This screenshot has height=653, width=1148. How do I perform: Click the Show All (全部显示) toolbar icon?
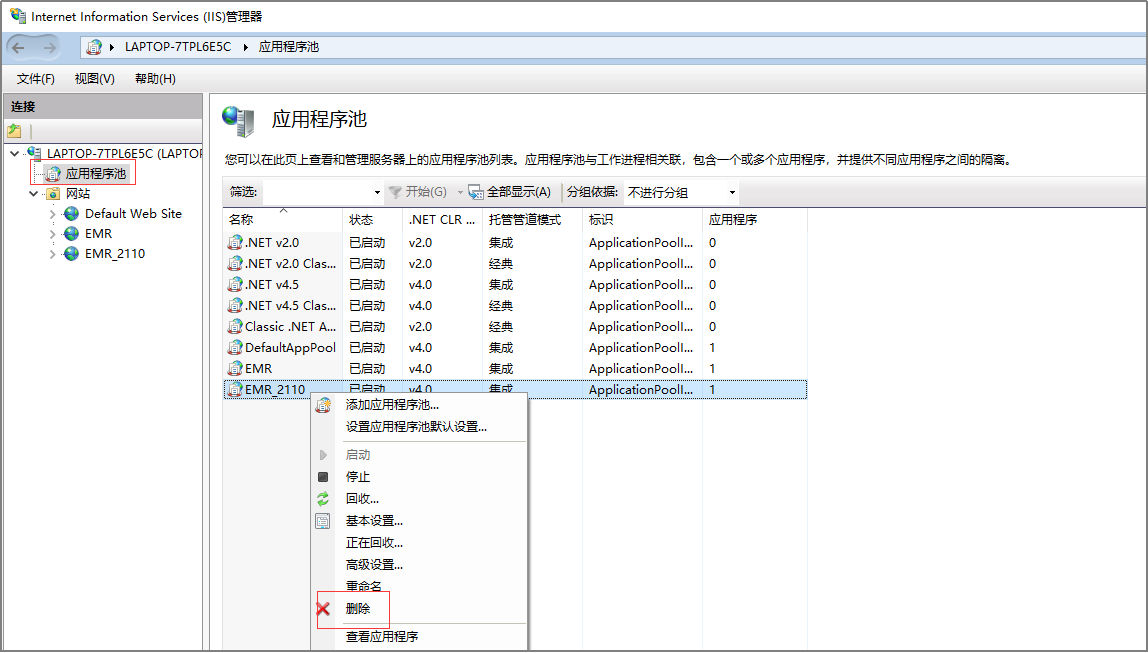pos(476,193)
